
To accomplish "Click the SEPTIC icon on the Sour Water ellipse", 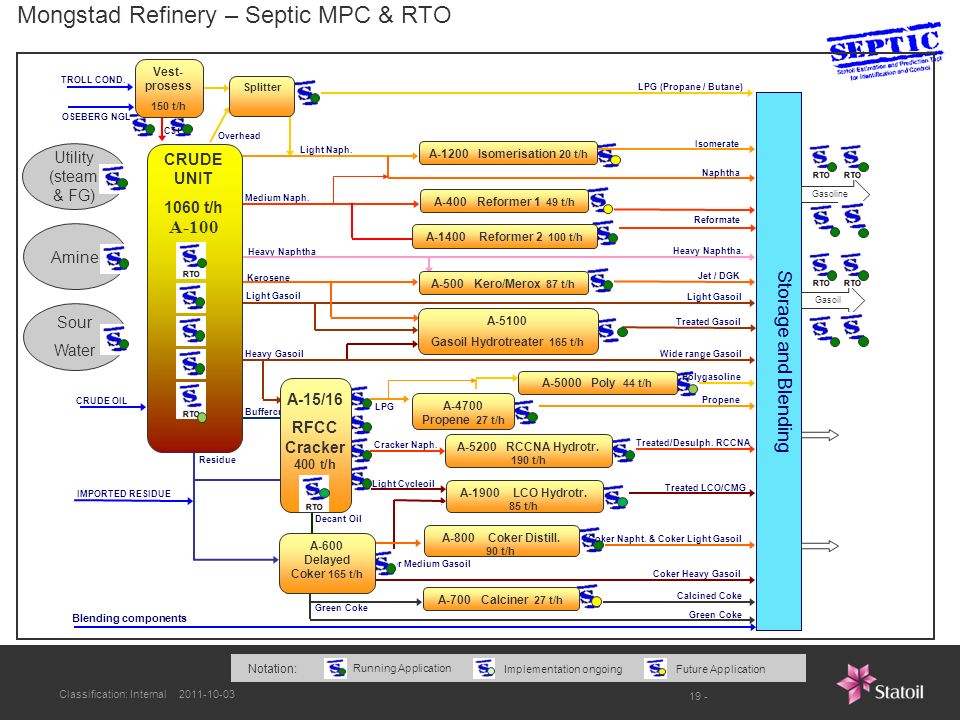I will [116, 338].
